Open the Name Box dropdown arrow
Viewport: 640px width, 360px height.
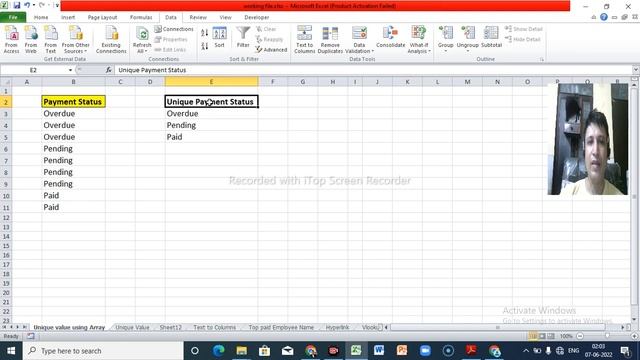point(70,70)
